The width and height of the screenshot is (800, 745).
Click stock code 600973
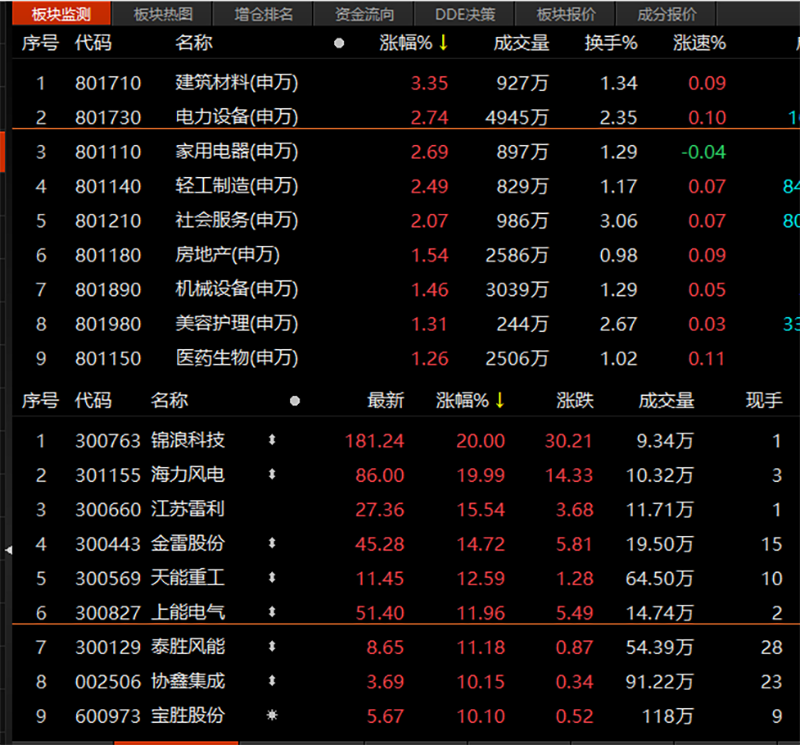coord(108,716)
